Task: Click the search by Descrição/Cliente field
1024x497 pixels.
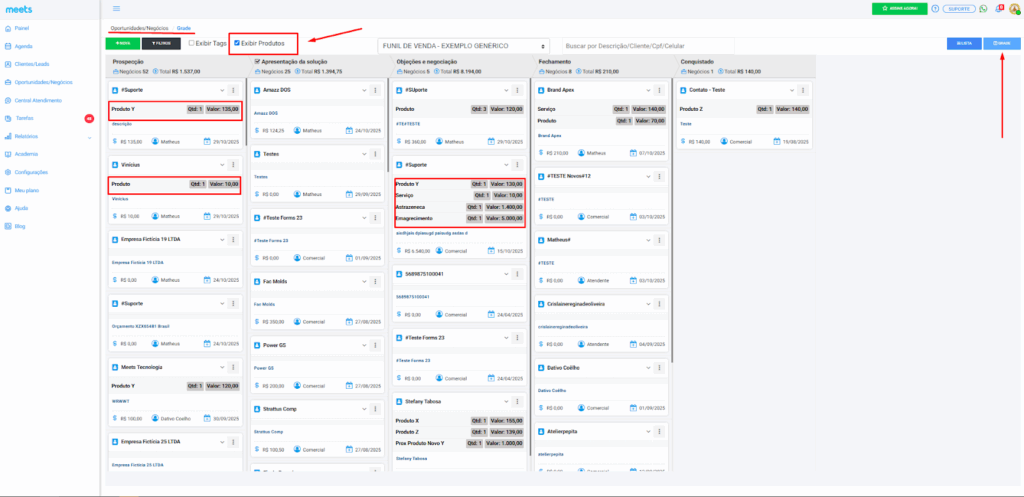Action: pyautogui.click(x=647, y=46)
